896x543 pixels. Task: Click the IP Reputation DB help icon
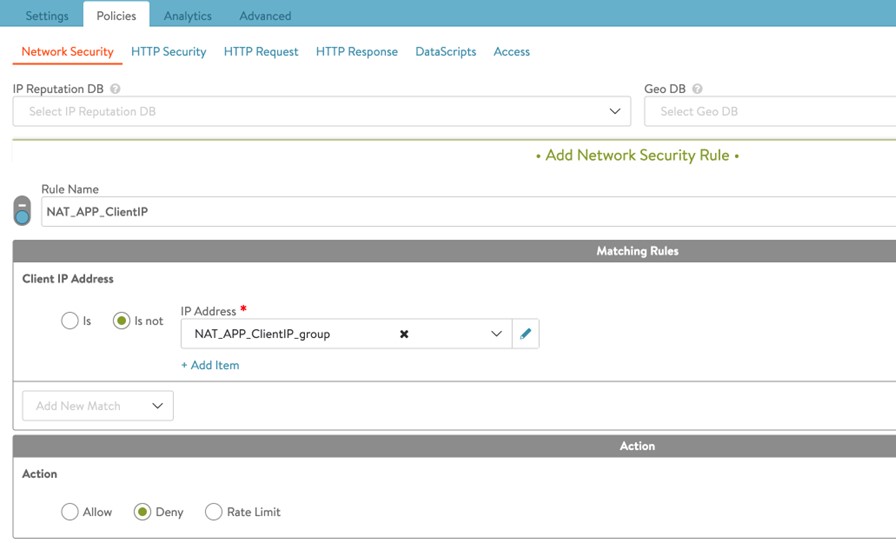[116, 89]
